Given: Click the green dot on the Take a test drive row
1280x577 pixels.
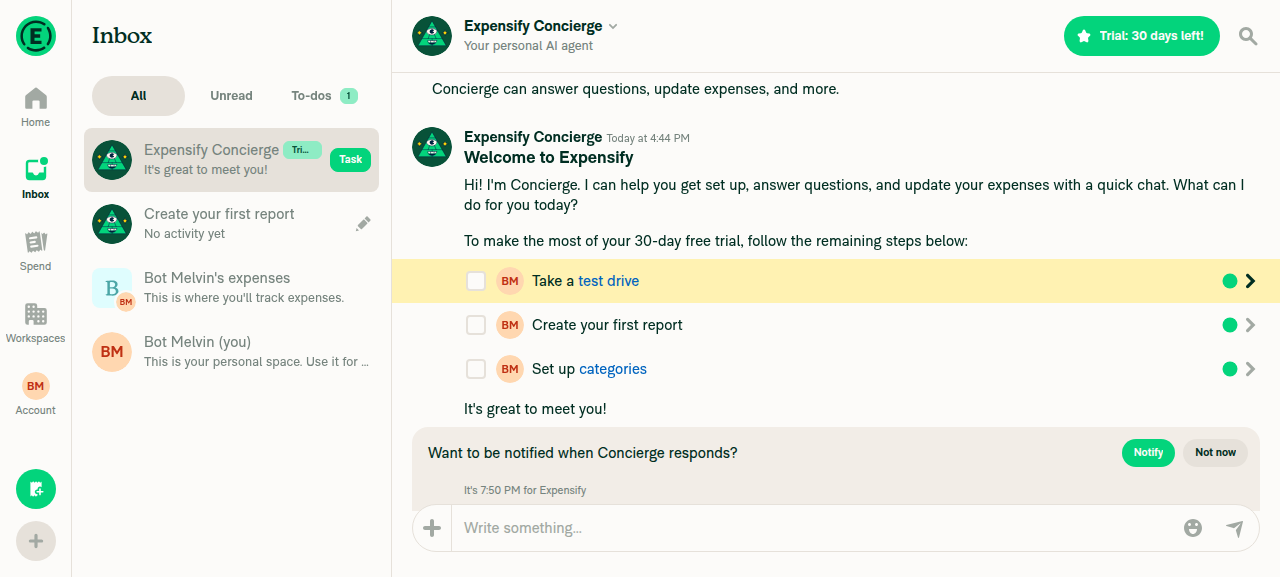Looking at the screenshot, I should 1230,281.
